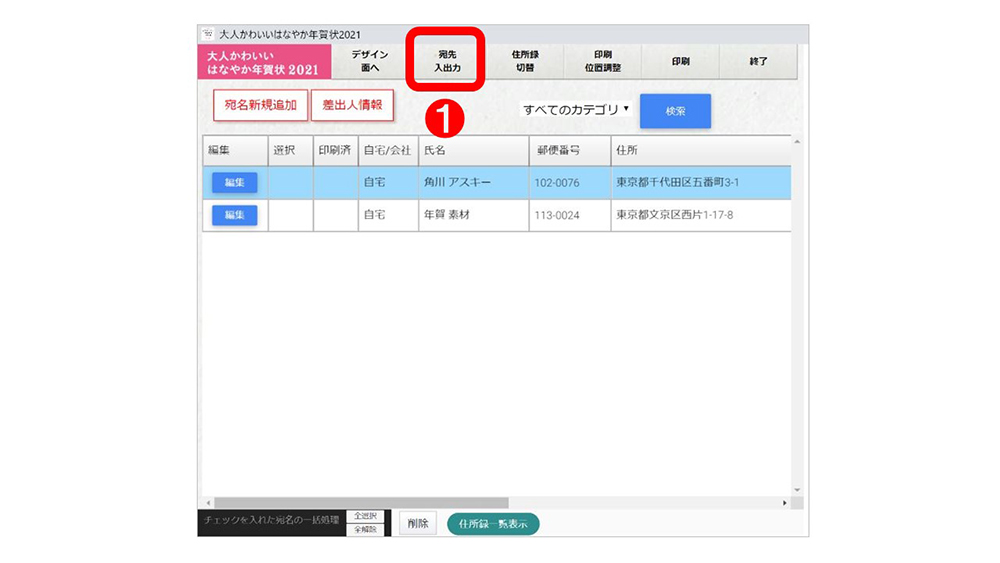The height and width of the screenshot is (563, 1000).
Task: Open 印刷位置調整 in the top bar
Action: (x=602, y=62)
